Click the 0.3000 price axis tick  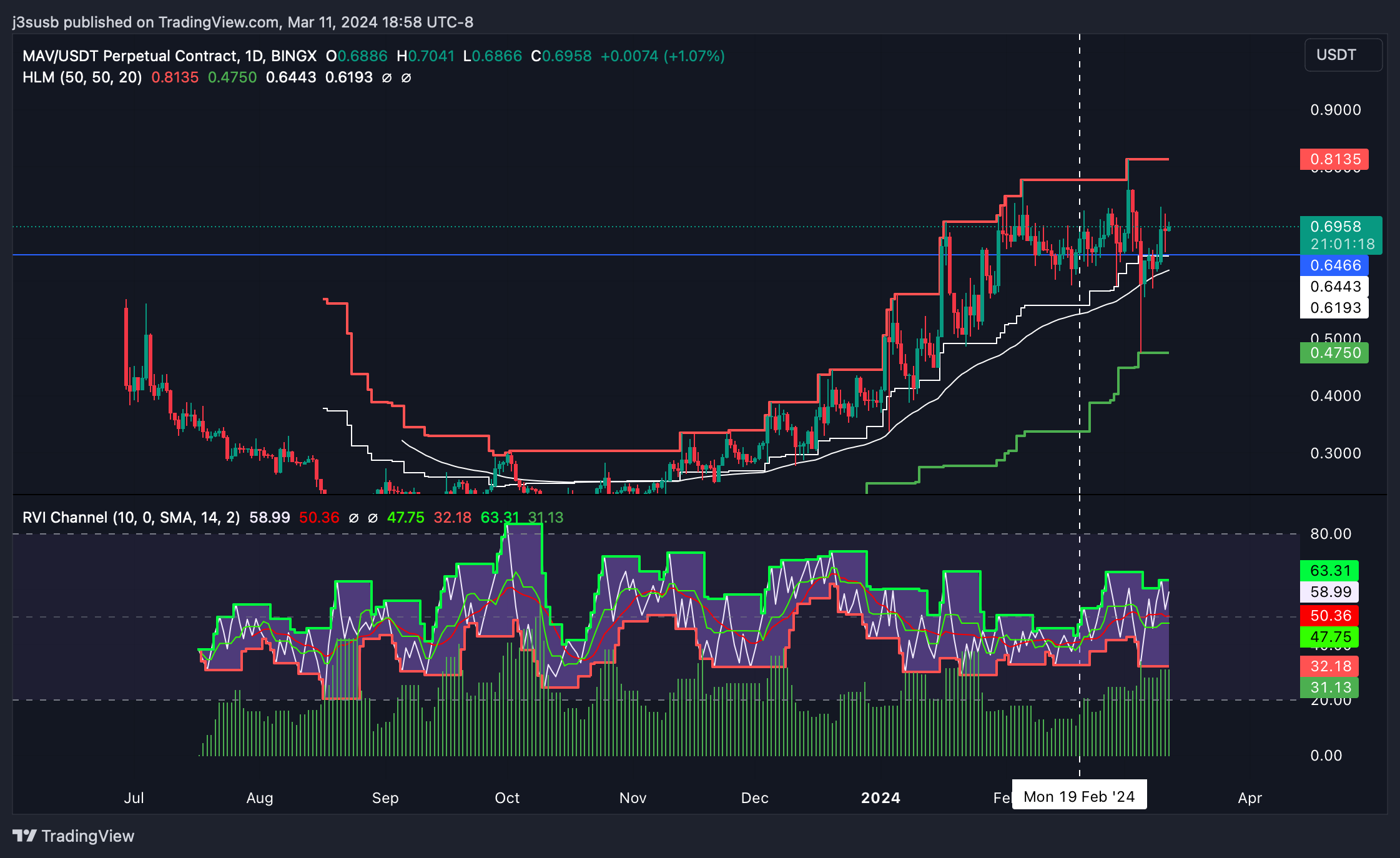tap(1336, 453)
